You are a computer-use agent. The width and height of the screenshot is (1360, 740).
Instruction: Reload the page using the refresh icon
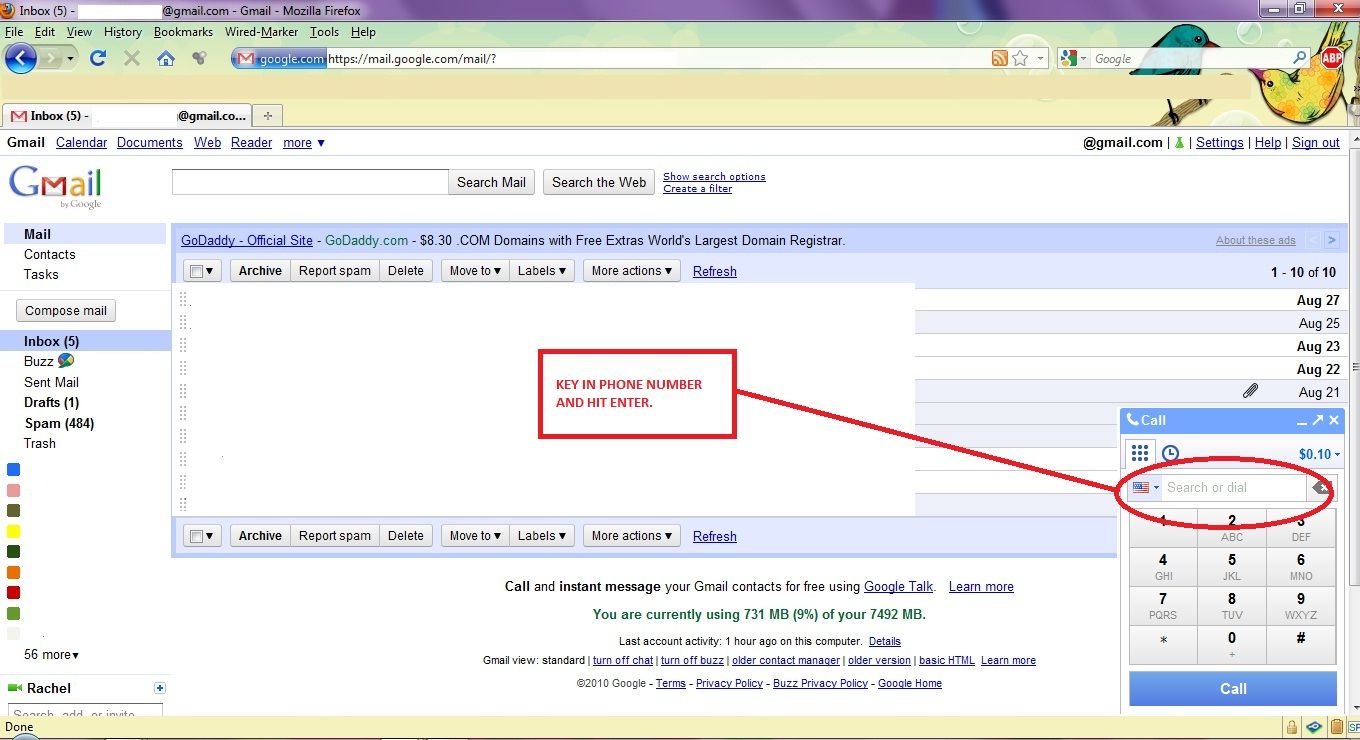pos(98,58)
